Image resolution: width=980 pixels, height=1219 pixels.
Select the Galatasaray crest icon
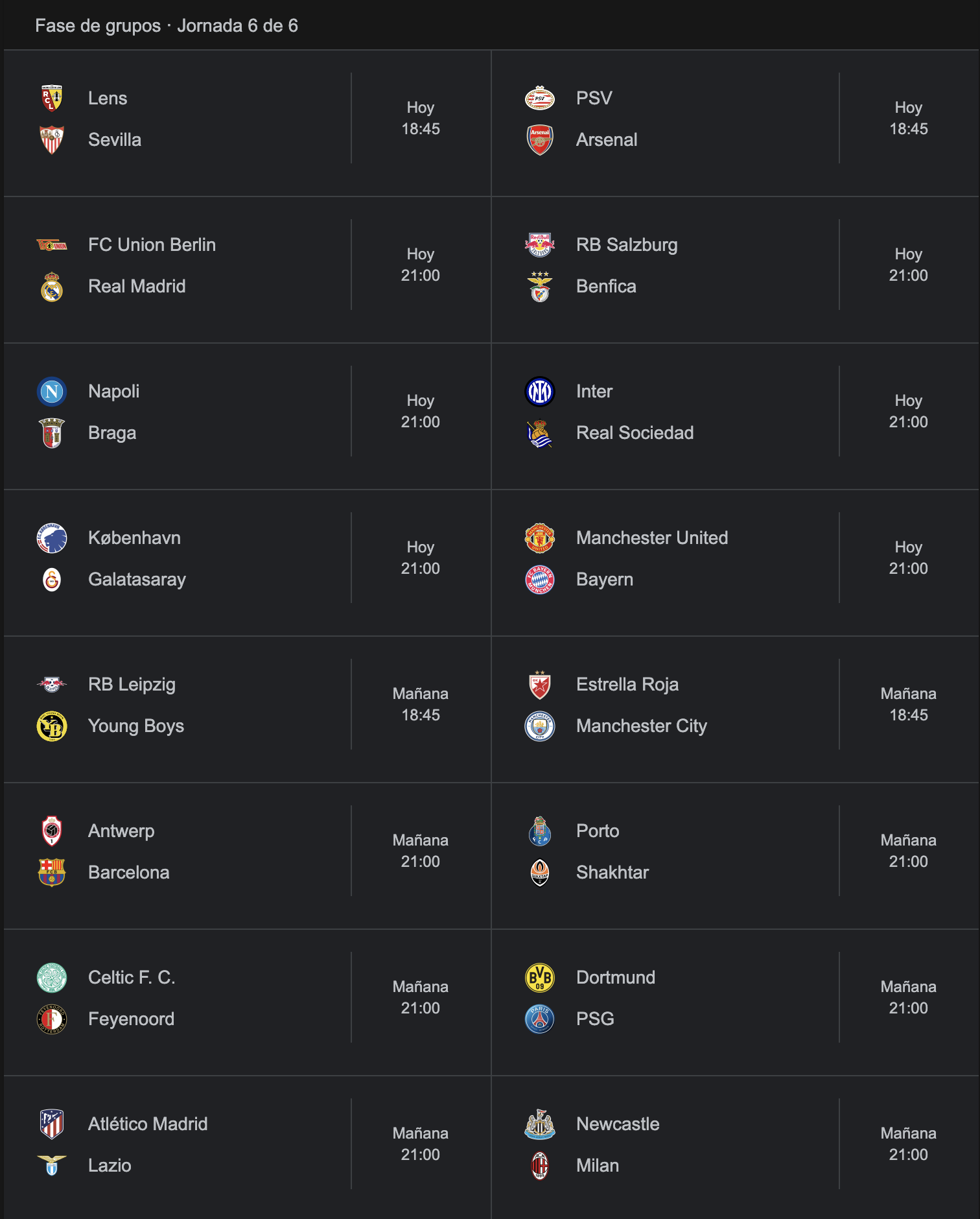tap(52, 580)
